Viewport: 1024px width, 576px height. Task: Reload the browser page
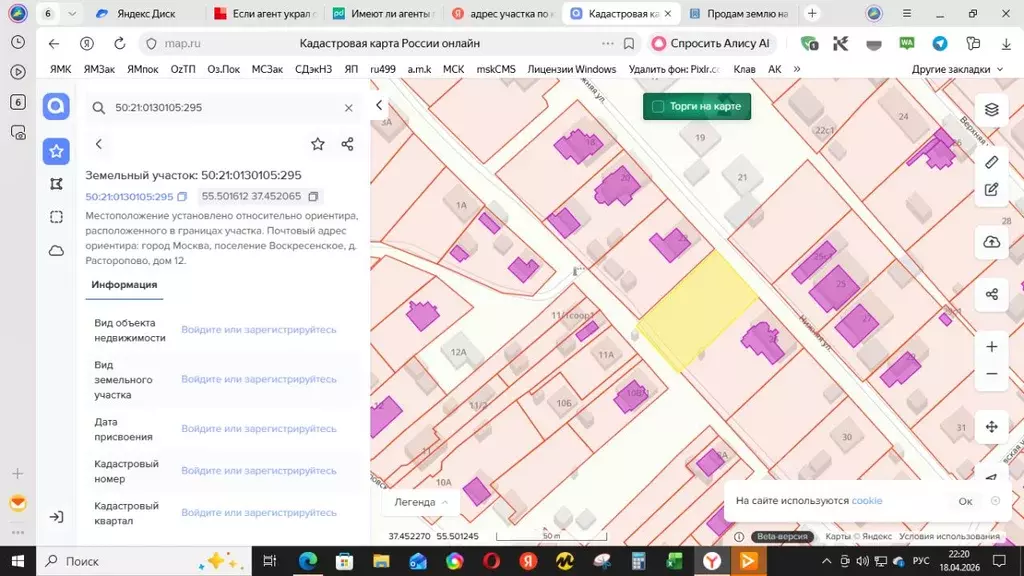(x=120, y=43)
